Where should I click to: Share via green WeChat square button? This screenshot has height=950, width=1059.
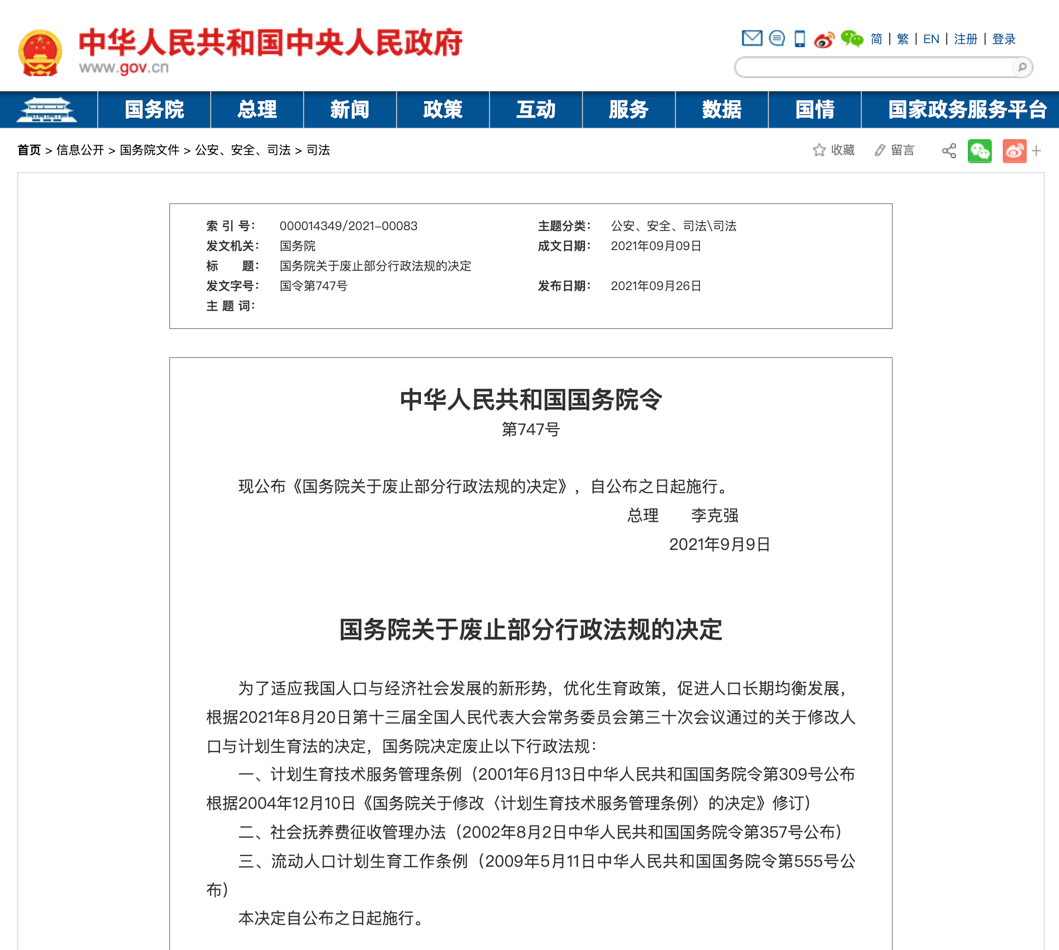[x=980, y=151]
